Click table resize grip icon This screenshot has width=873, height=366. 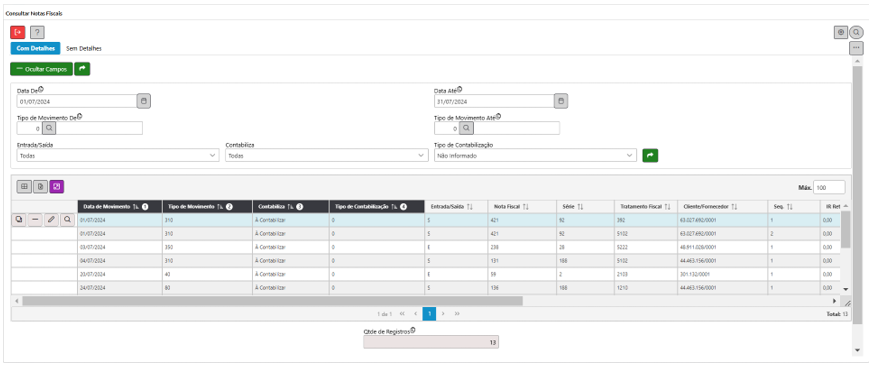[x=847, y=303]
